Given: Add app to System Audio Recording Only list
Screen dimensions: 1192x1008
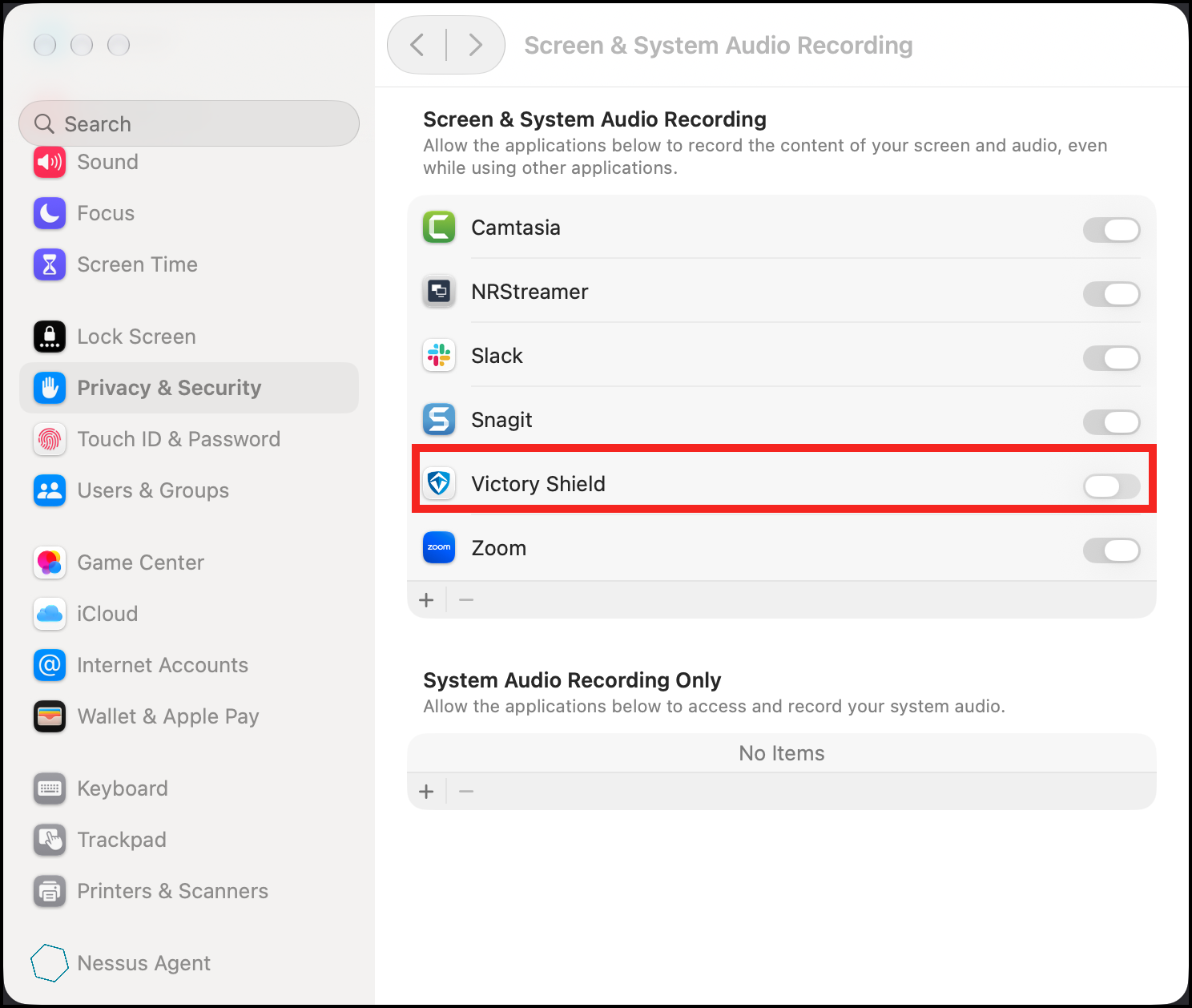Looking at the screenshot, I should (x=427, y=792).
